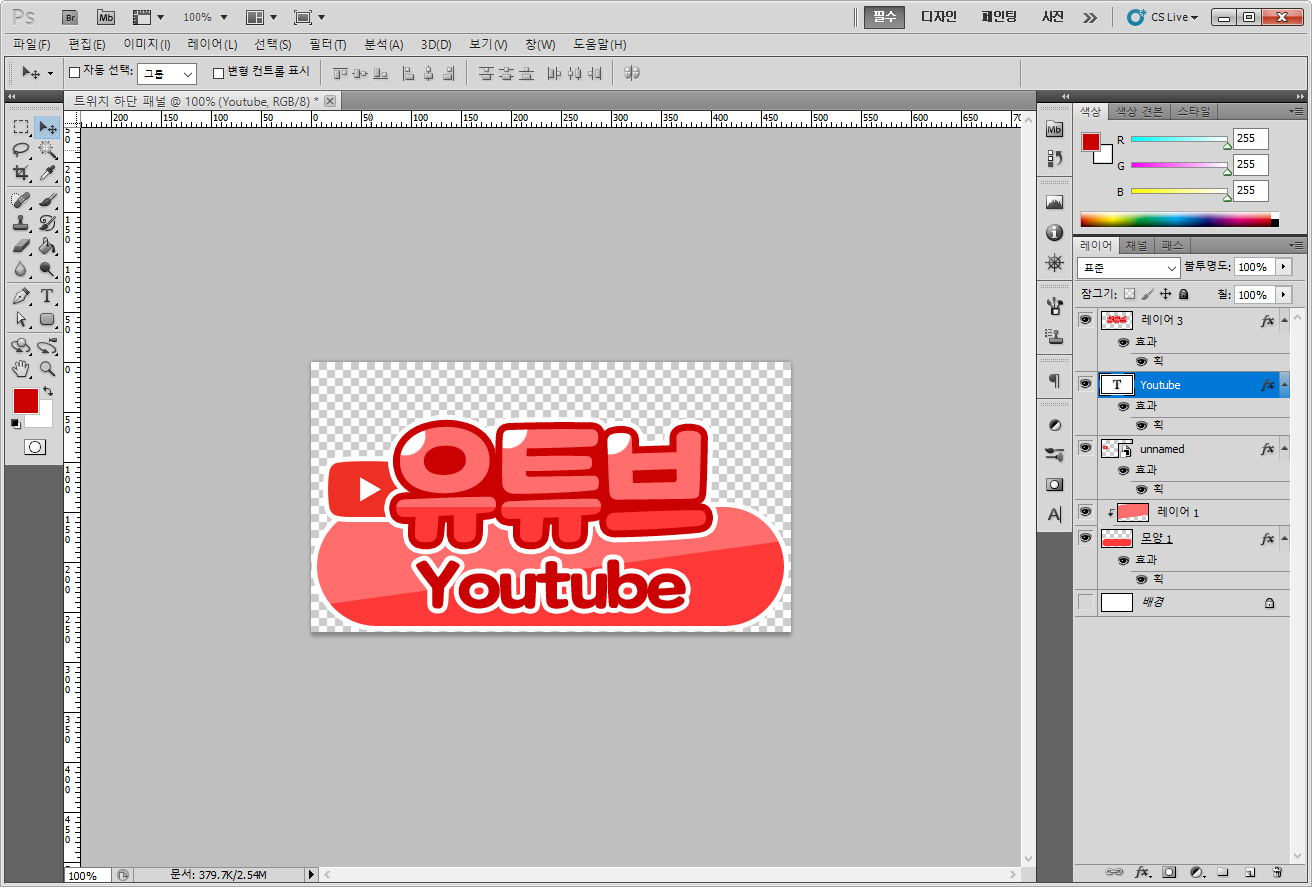The height and width of the screenshot is (887, 1312).
Task: Click the add layer mask icon
Action: (1168, 872)
